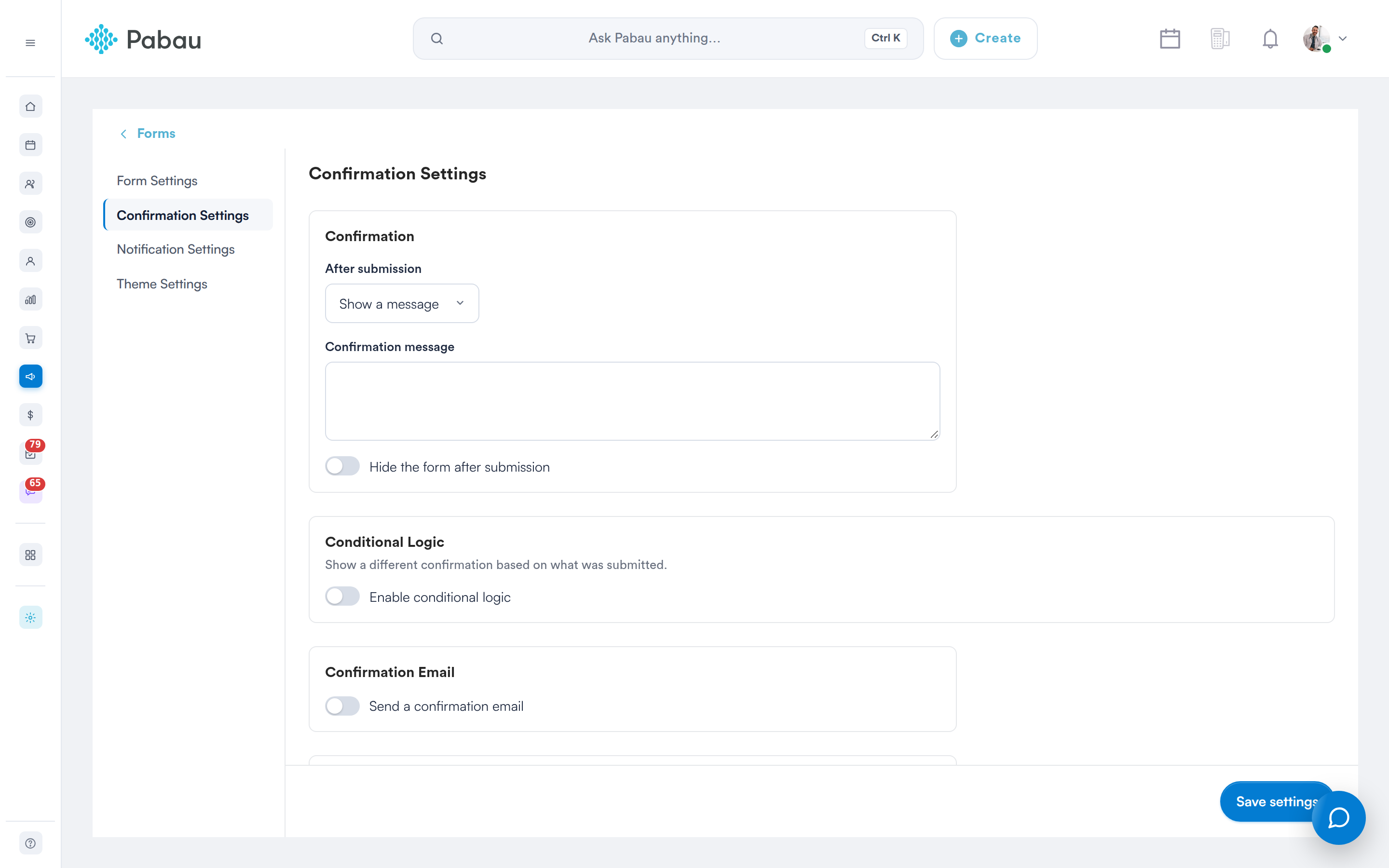The height and width of the screenshot is (868, 1389).
Task: Click the Pabau logo
Action: (143, 39)
